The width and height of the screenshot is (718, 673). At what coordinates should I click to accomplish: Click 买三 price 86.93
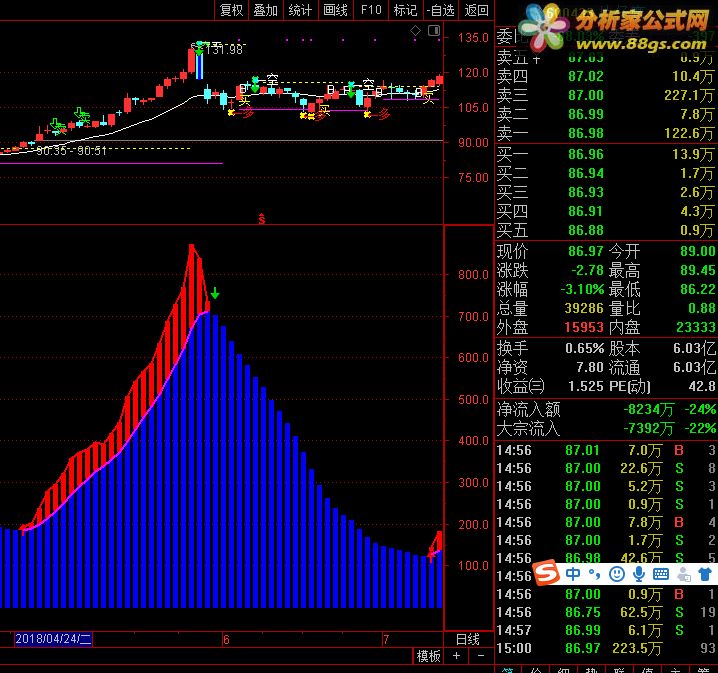coord(586,192)
